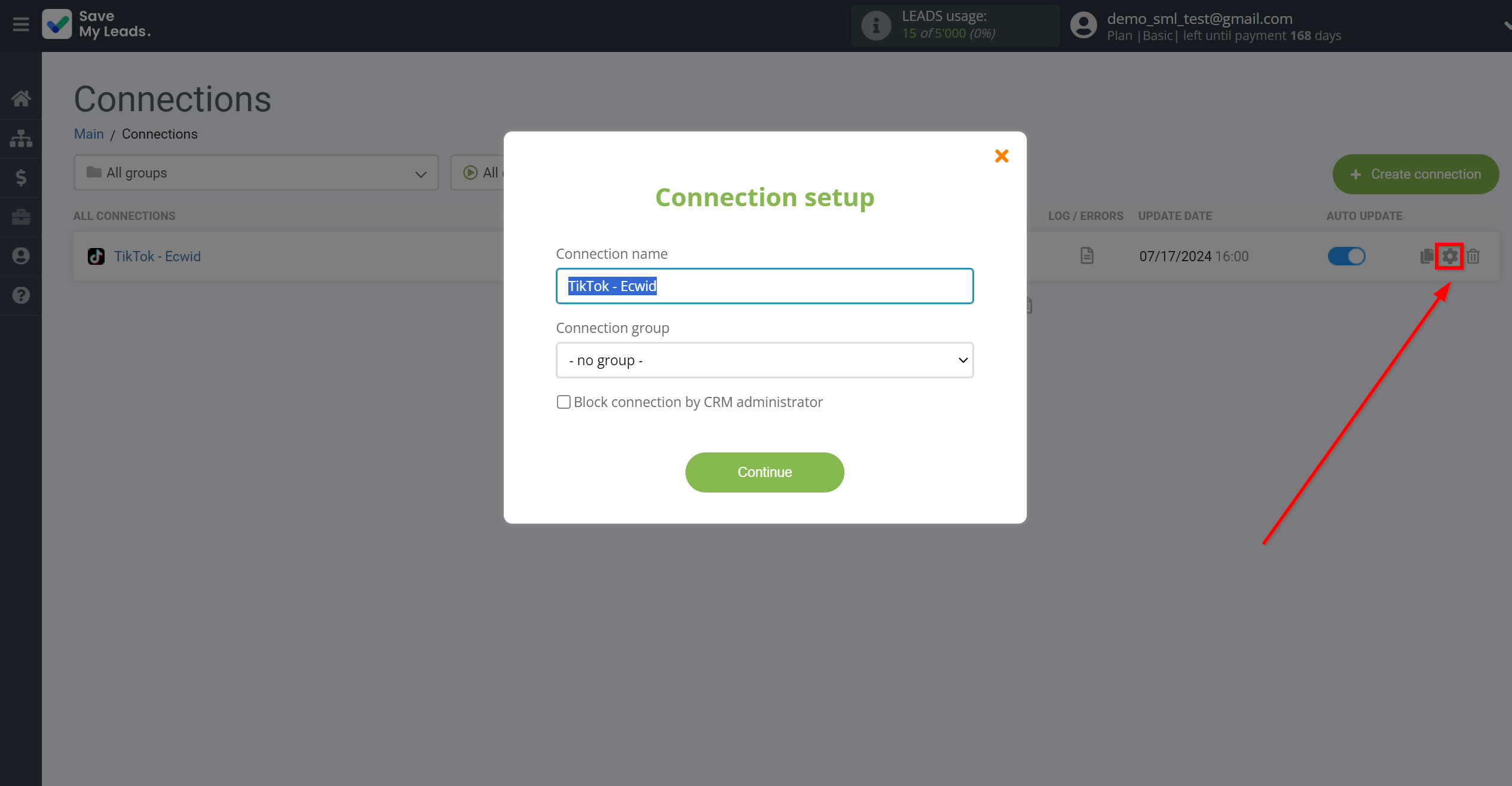Click the Connections breadcrumb link
Viewport: 1512px width, 786px height.
click(159, 133)
